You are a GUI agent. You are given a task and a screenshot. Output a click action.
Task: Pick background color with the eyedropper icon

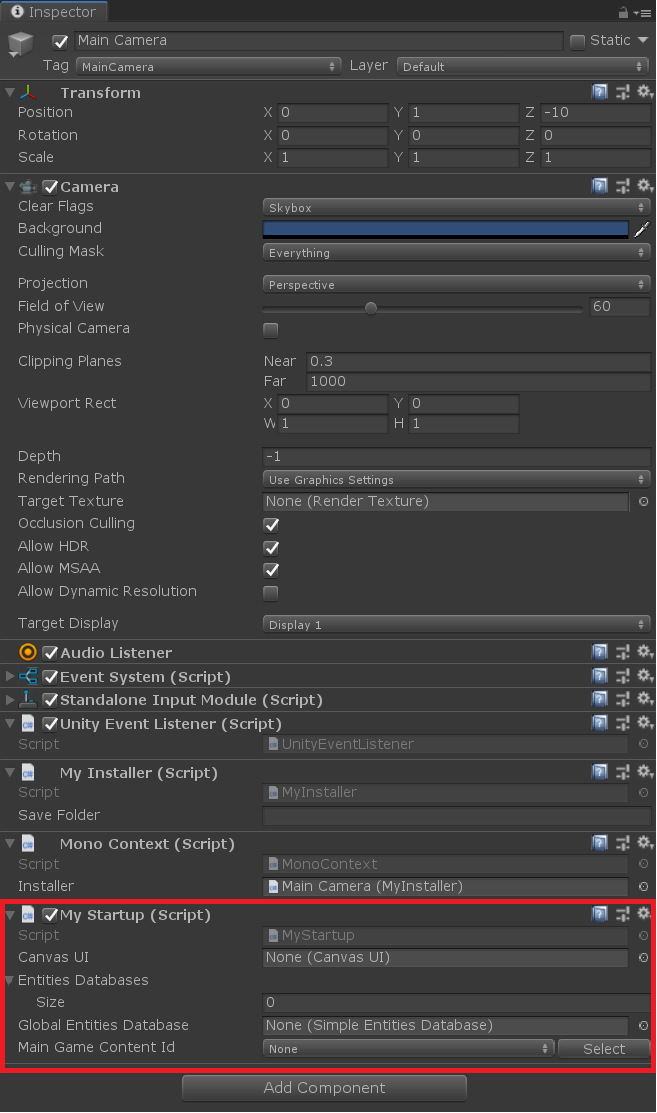641,229
